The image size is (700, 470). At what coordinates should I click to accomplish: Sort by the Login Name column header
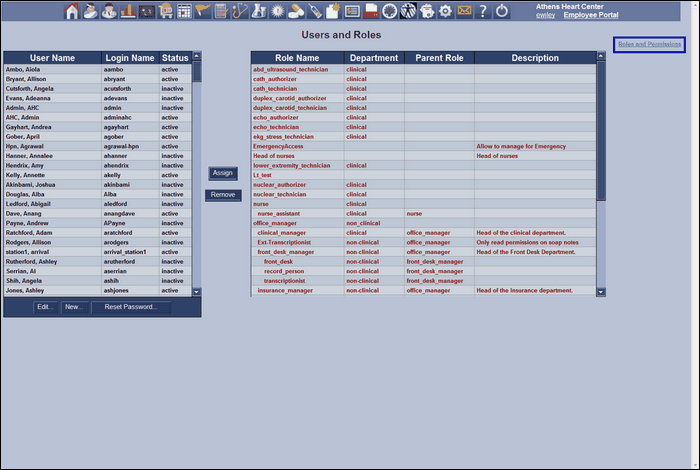tap(130, 58)
